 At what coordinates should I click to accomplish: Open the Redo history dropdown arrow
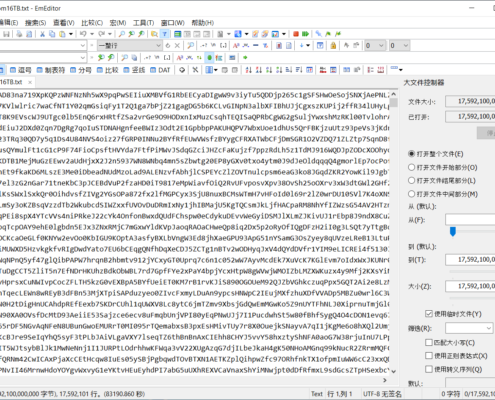click(x=110, y=34)
